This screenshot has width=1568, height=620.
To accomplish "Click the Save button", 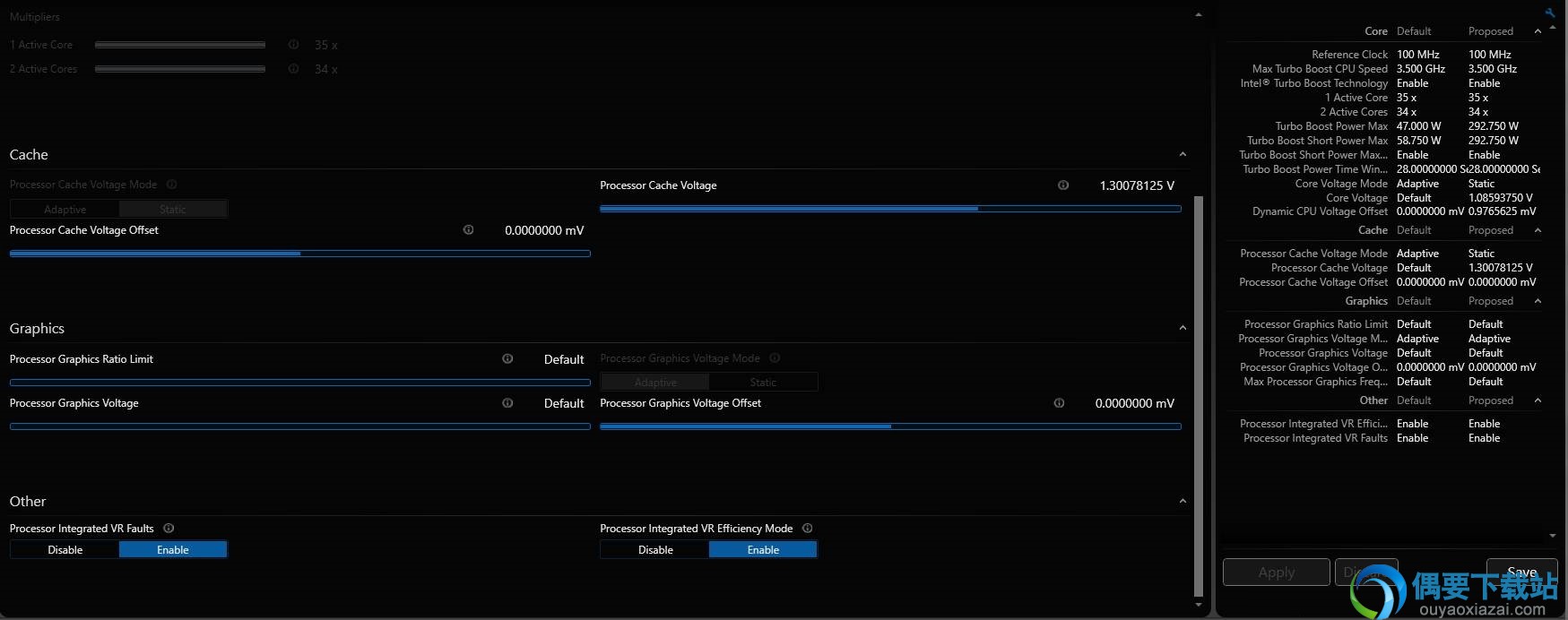I will [x=1522, y=572].
